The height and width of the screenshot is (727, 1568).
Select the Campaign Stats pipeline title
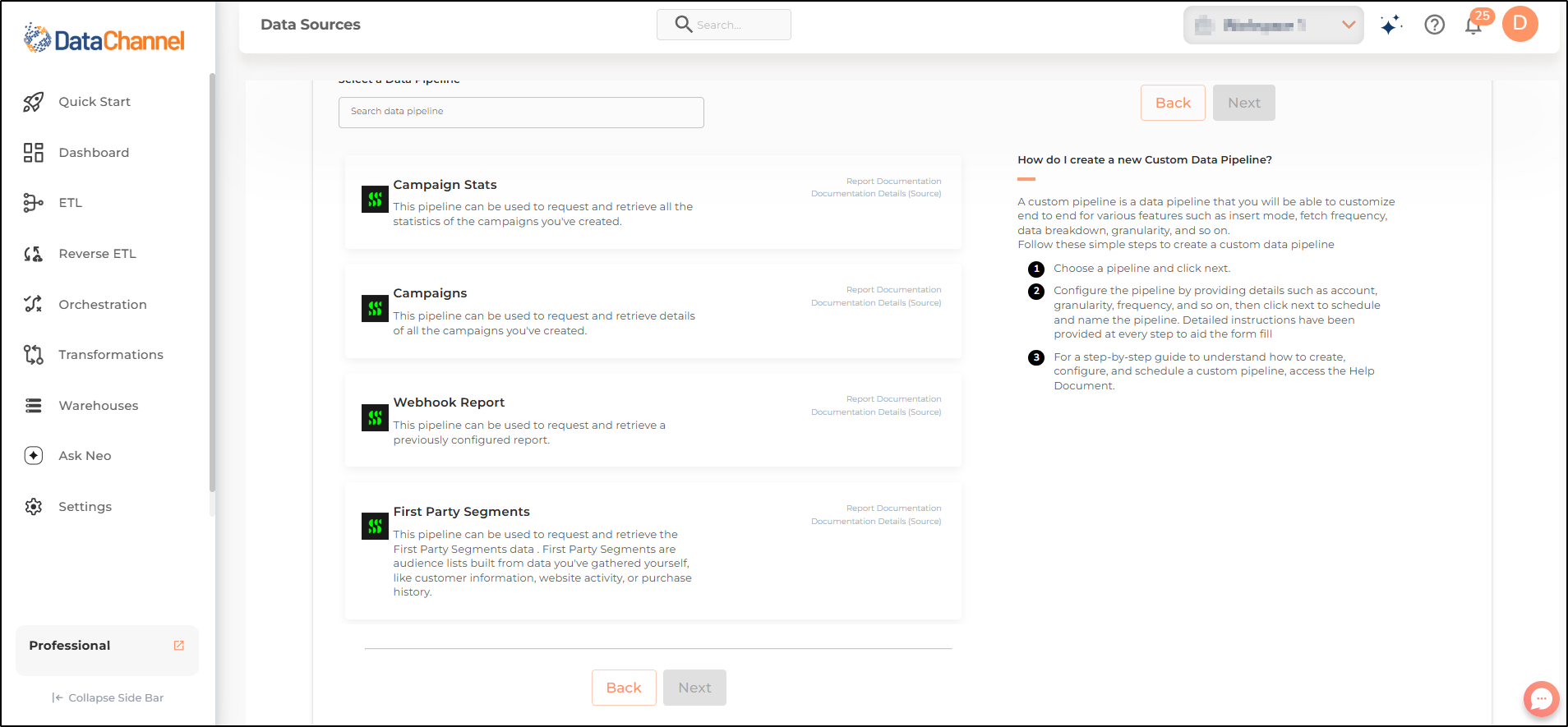[445, 185]
